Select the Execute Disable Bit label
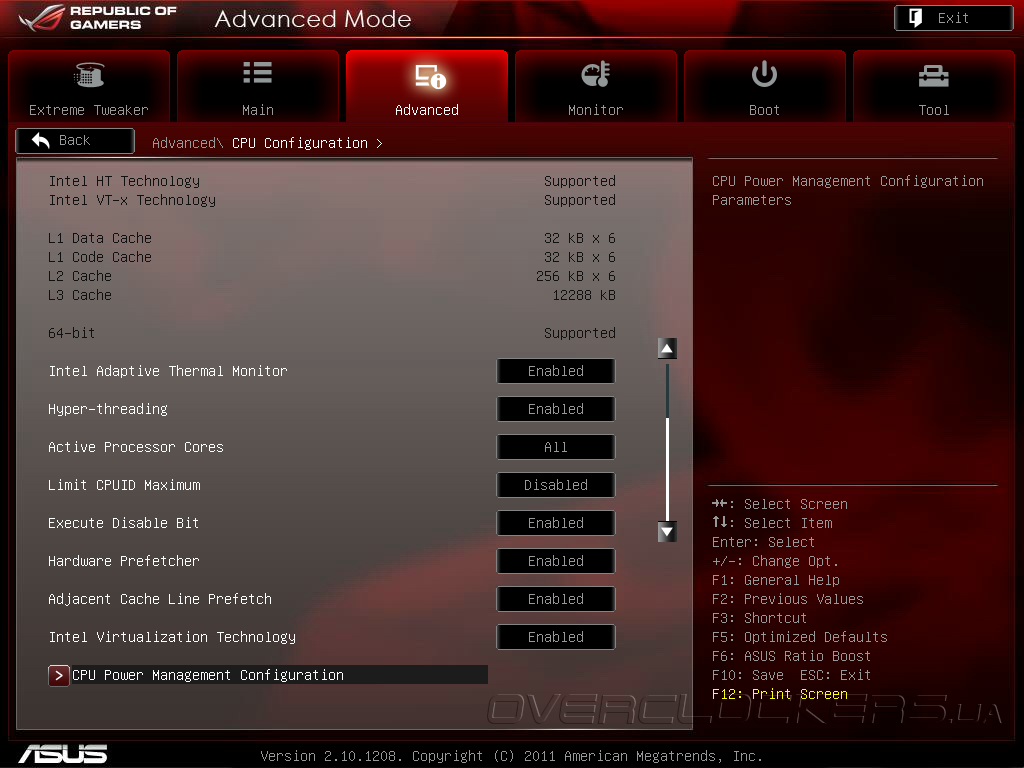The image size is (1024, 768). (123, 523)
